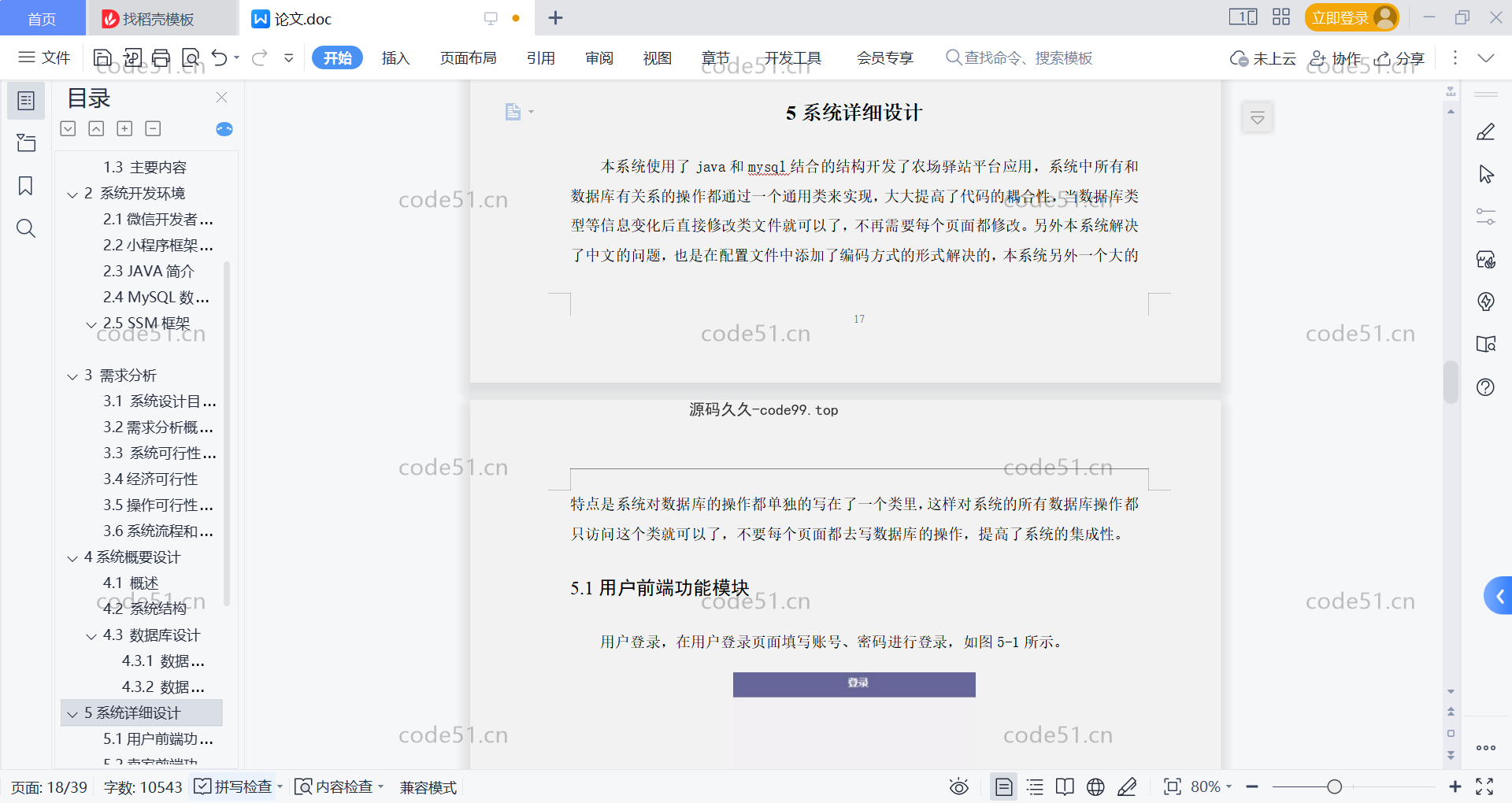Click the 分享 share button

click(1399, 58)
